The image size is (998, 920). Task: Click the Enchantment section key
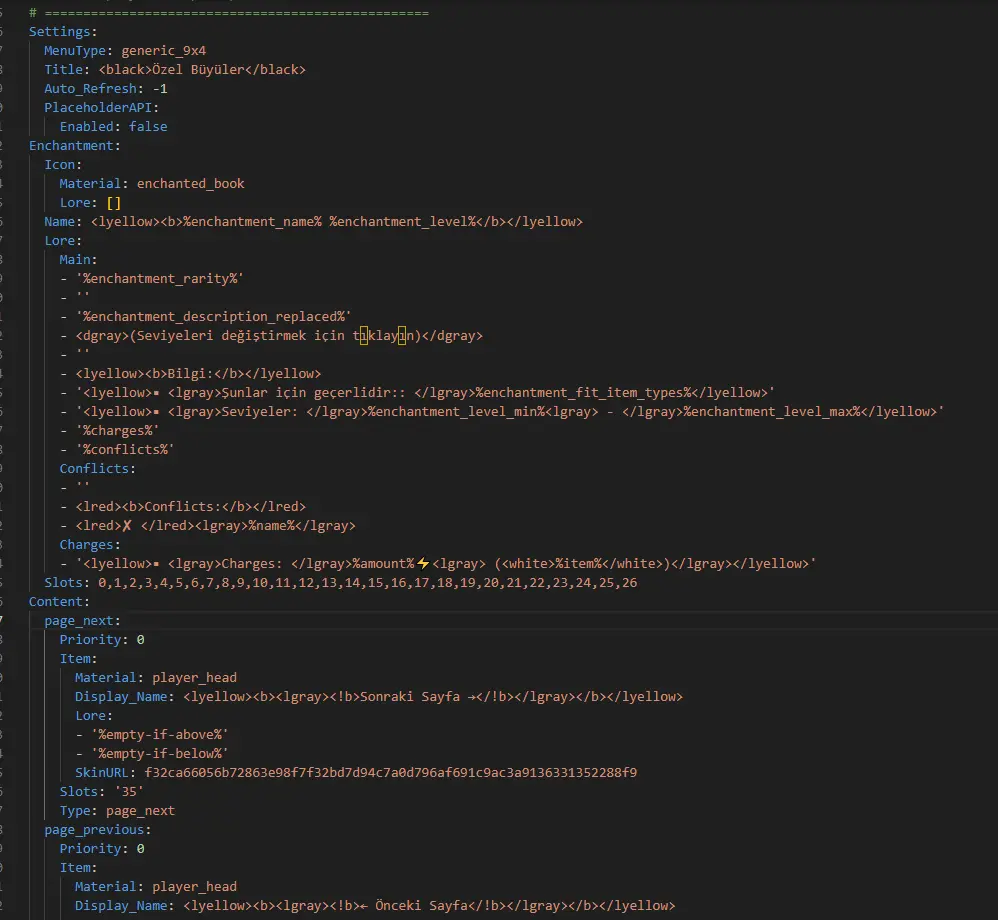point(71,146)
